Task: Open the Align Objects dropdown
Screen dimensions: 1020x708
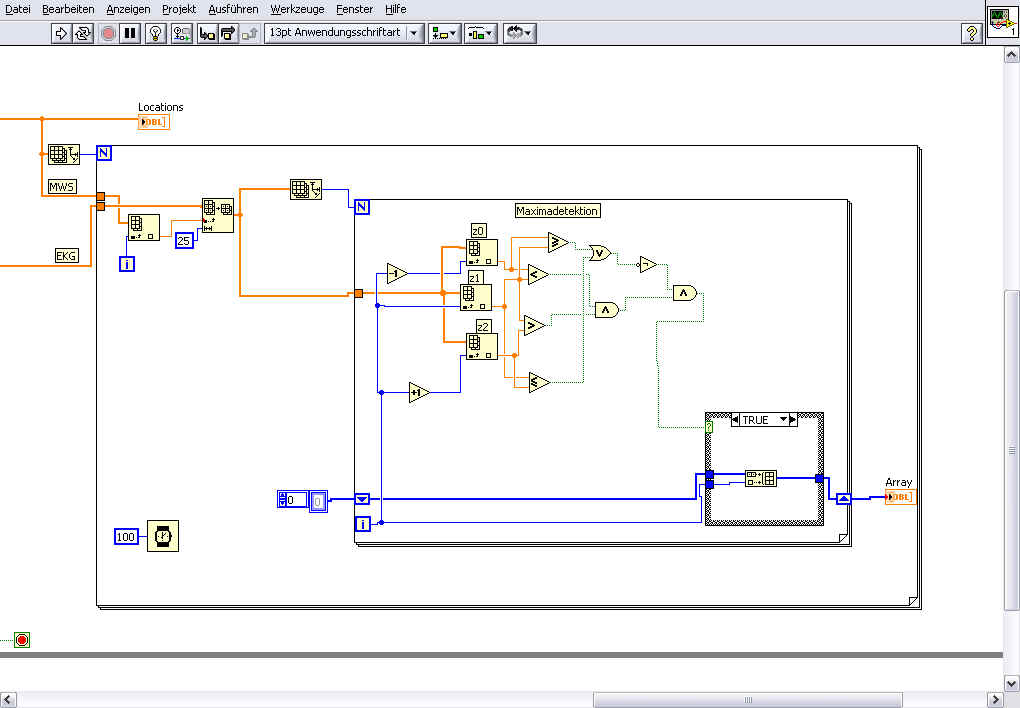Action: pyautogui.click(x=443, y=33)
